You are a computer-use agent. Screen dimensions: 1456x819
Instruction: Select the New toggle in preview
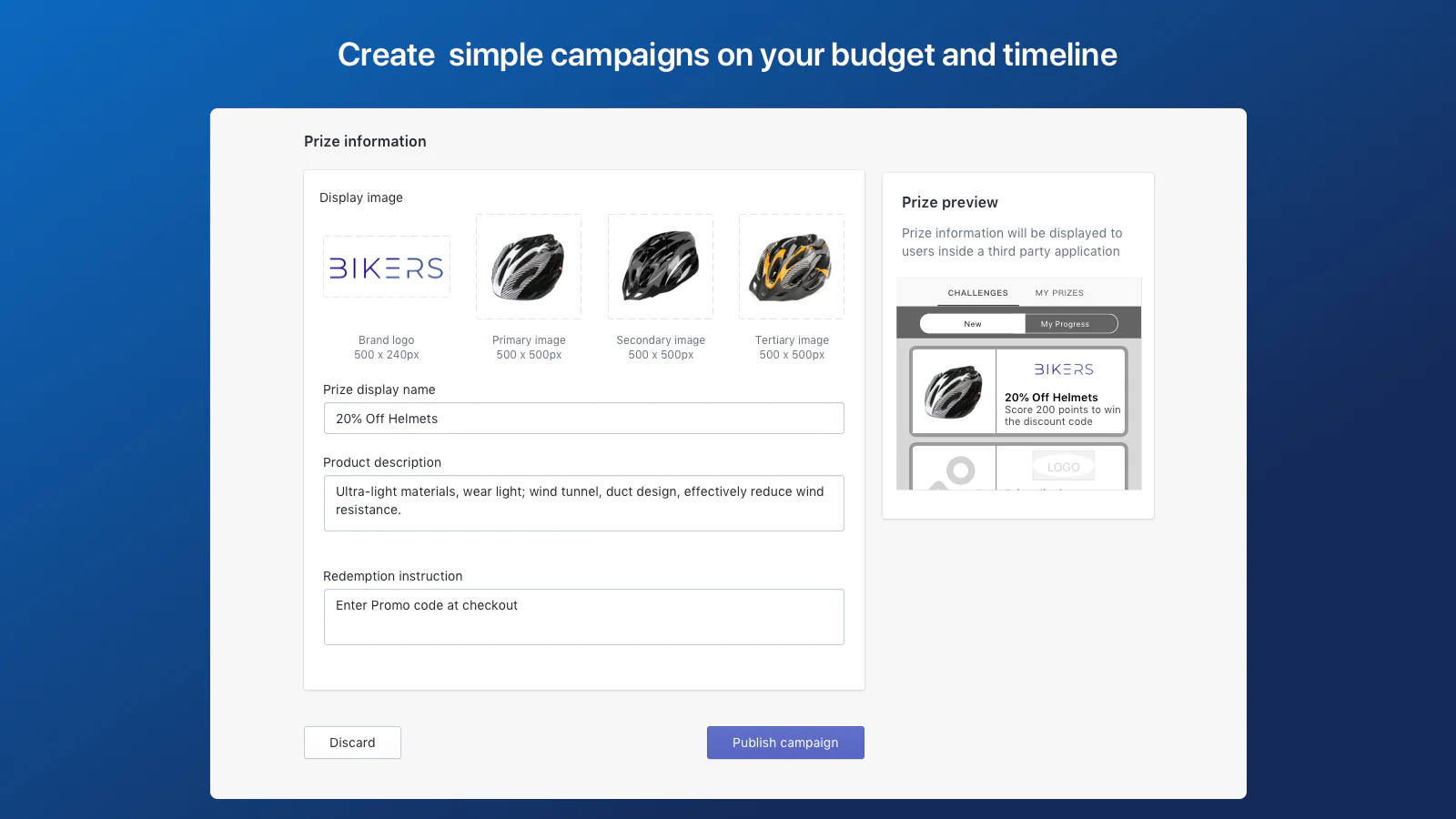pos(973,324)
